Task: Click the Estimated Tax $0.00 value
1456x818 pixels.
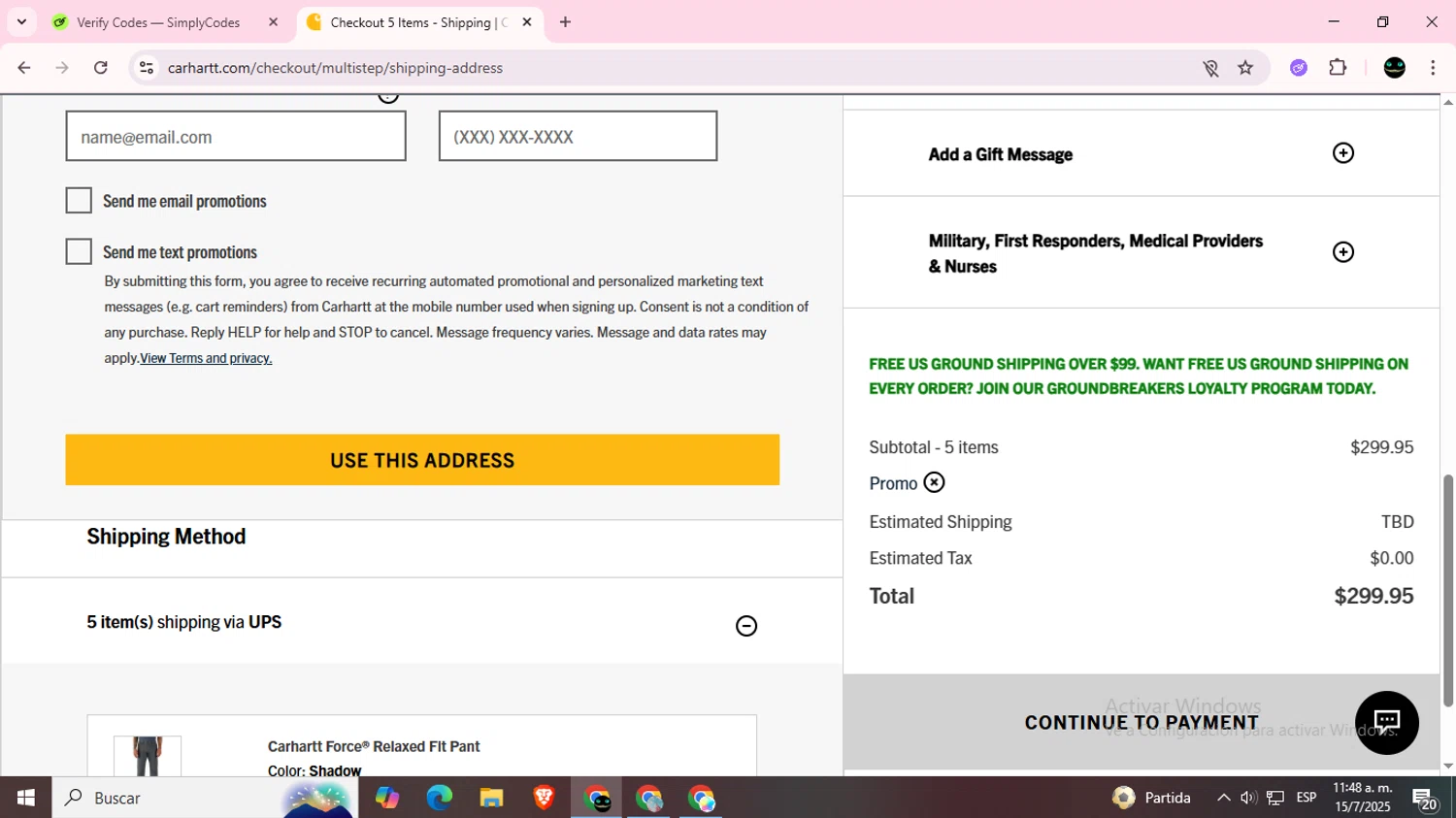Action: pos(1391,558)
